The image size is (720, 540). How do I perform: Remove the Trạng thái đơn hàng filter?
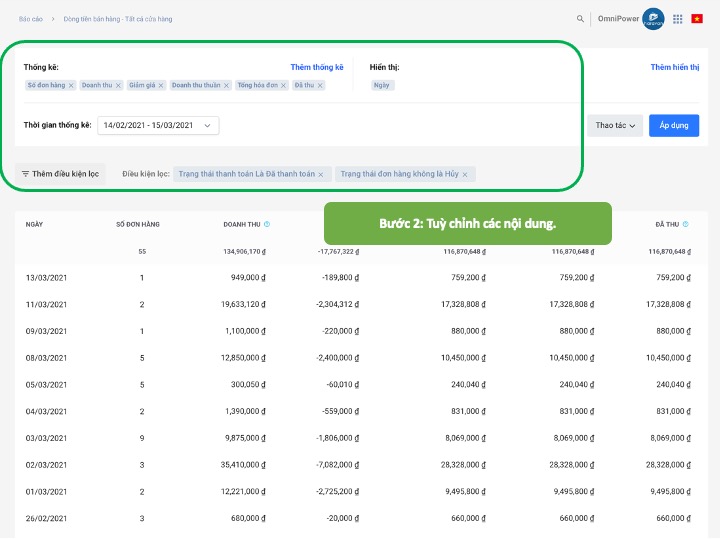coord(465,174)
